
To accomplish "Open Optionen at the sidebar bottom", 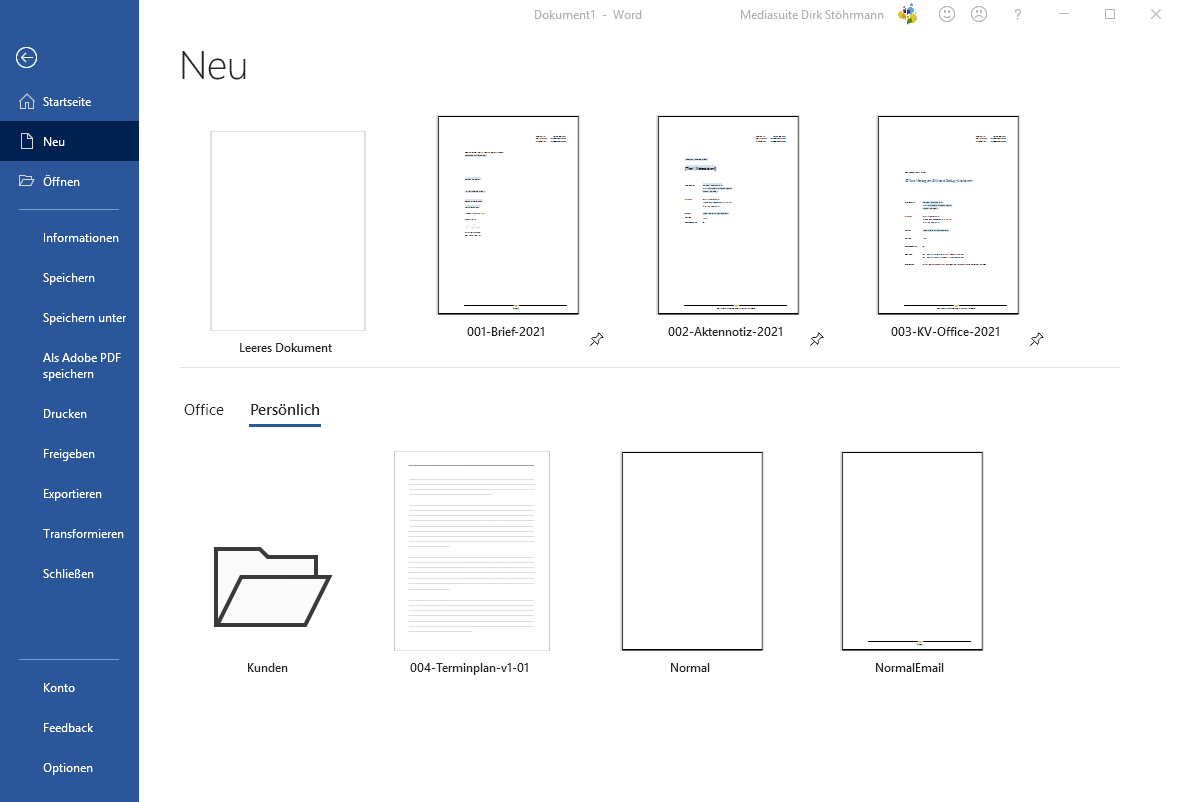I will point(68,768).
